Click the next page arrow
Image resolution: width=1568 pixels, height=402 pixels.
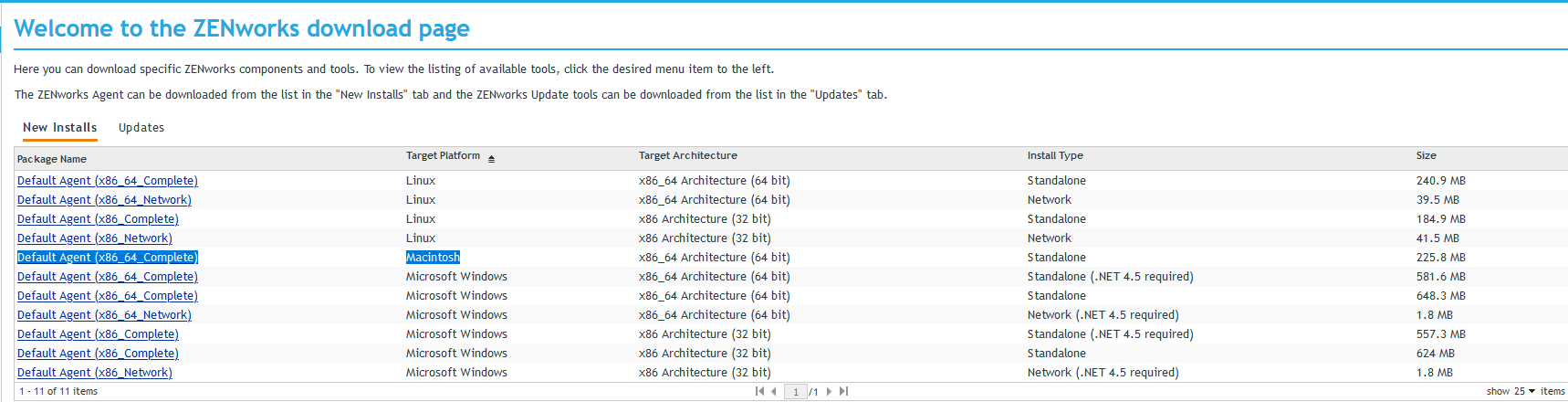pyautogui.click(x=829, y=391)
